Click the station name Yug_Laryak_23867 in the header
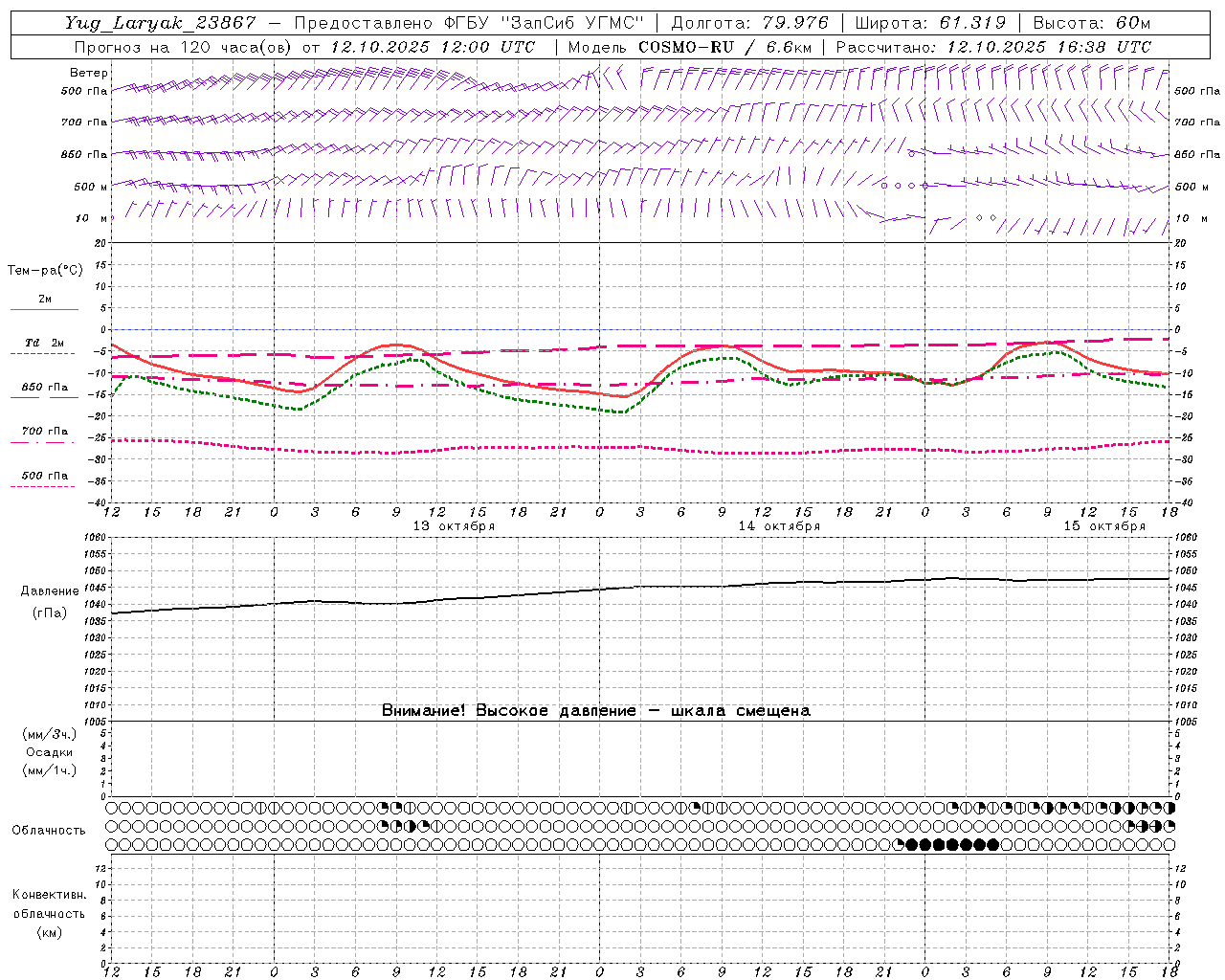The width and height of the screenshot is (1225, 980). pyautogui.click(x=161, y=23)
